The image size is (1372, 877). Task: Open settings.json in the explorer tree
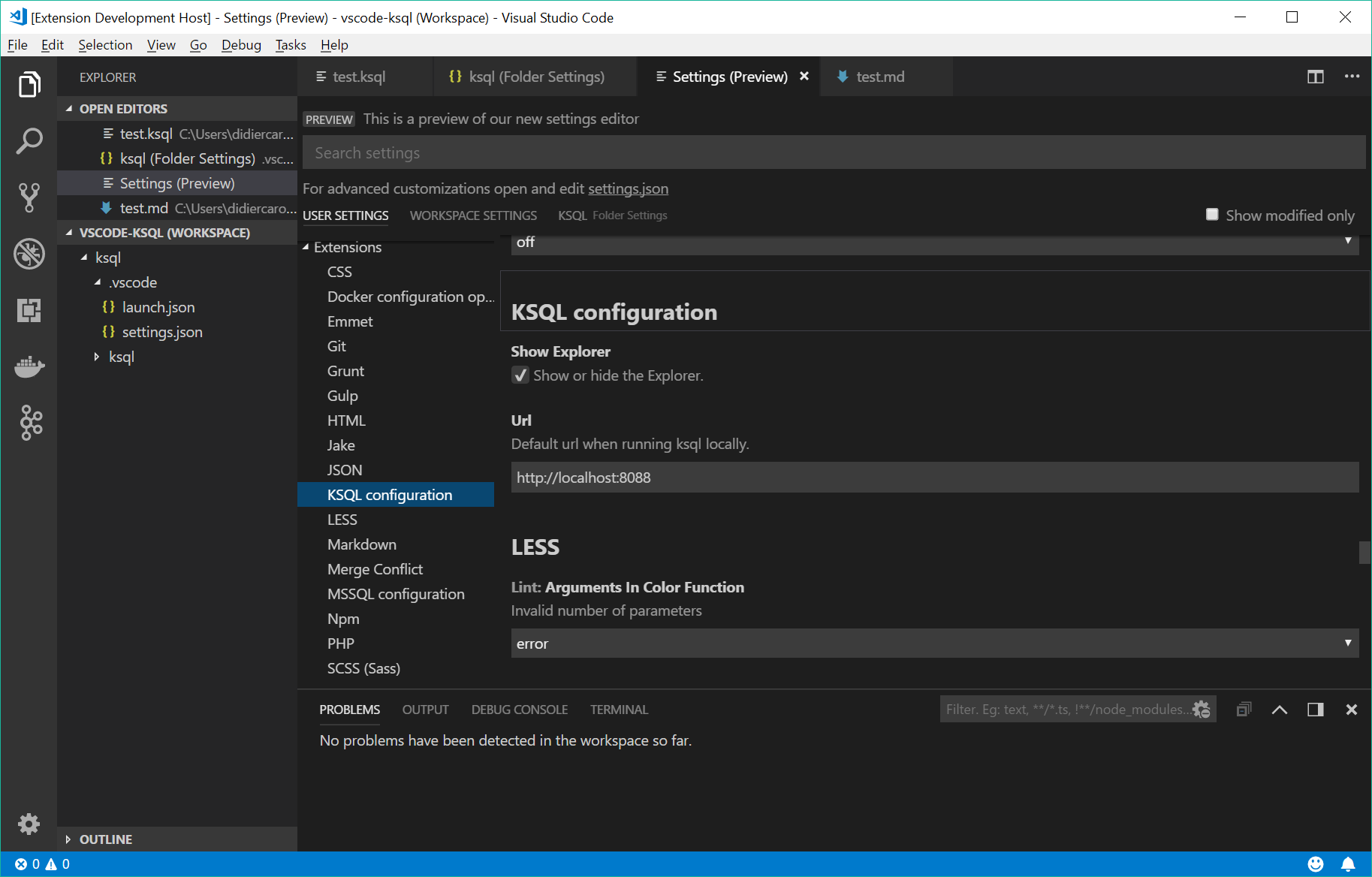[x=162, y=332]
